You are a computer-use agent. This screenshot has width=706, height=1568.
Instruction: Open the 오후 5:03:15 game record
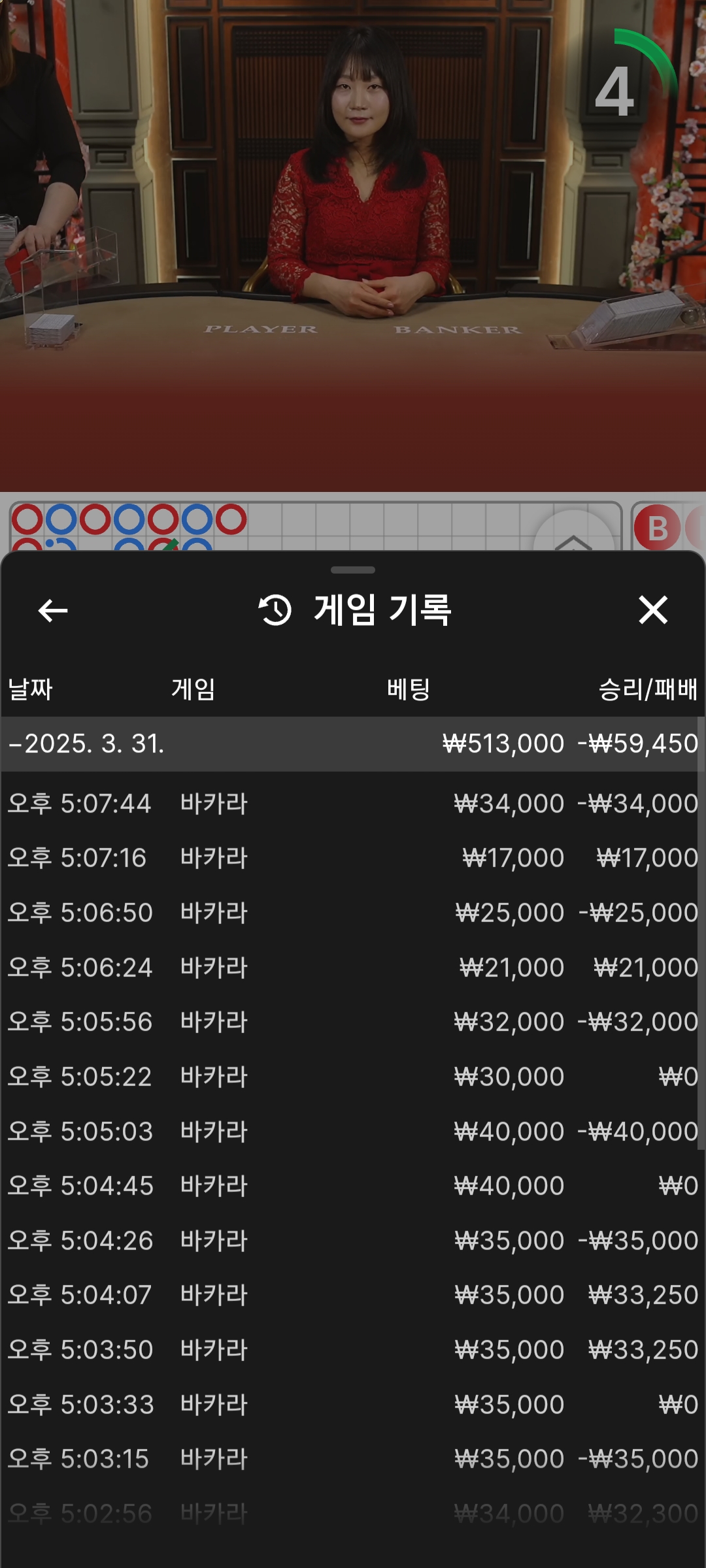(353, 1458)
